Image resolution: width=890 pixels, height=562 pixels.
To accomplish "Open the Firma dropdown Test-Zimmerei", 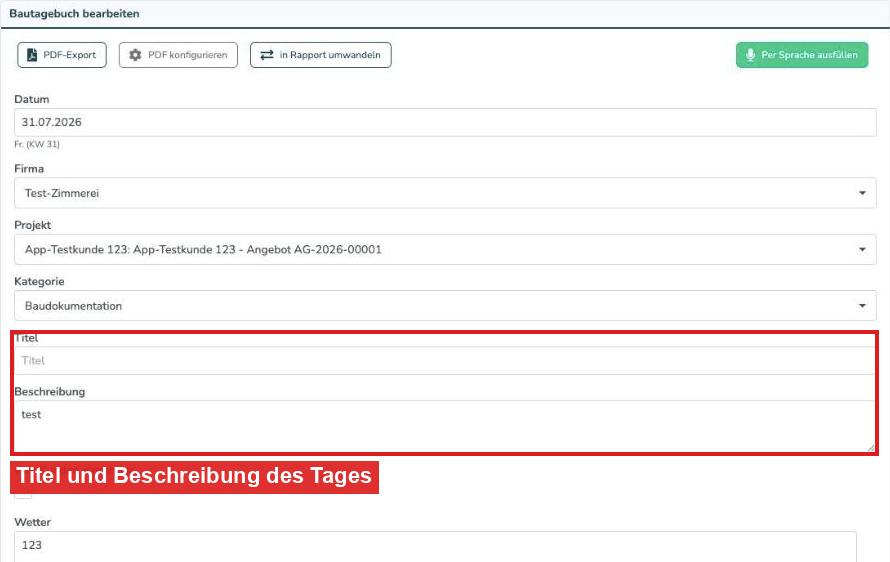I will click(445, 193).
